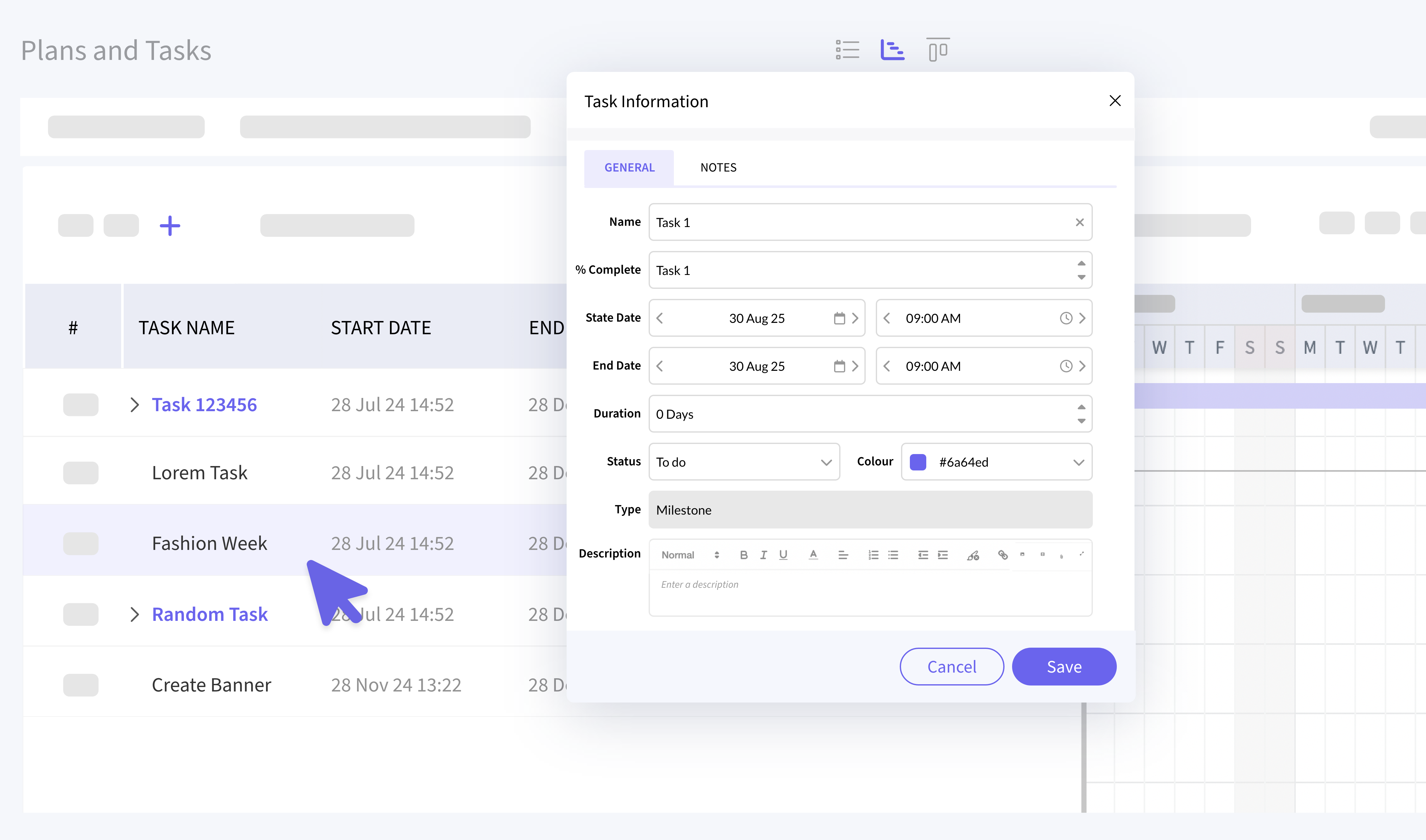Open the Colour dropdown showing #6a64ed
The height and width of the screenshot is (840, 1426).
pos(996,462)
